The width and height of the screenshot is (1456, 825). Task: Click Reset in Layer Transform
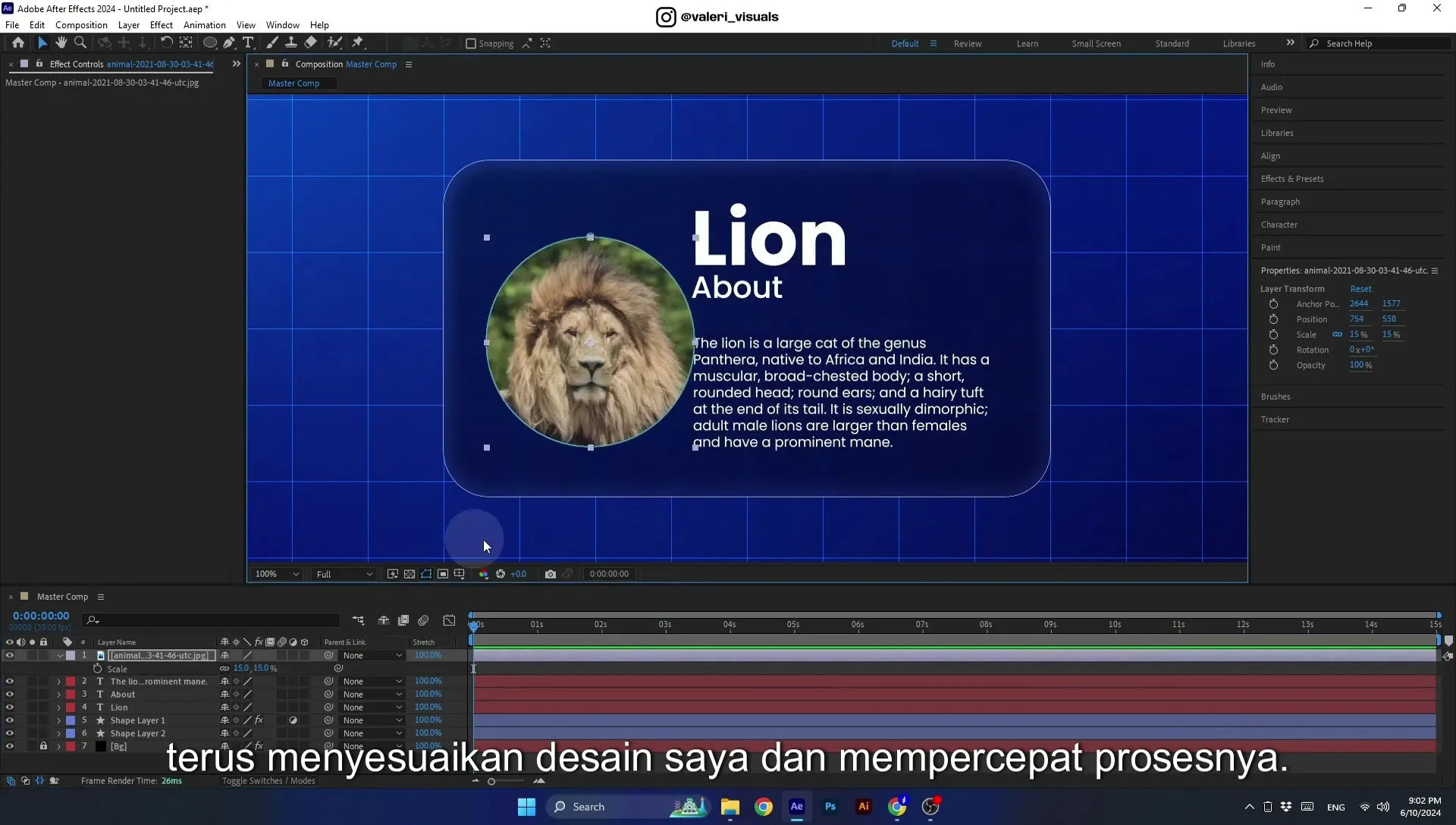[1360, 289]
